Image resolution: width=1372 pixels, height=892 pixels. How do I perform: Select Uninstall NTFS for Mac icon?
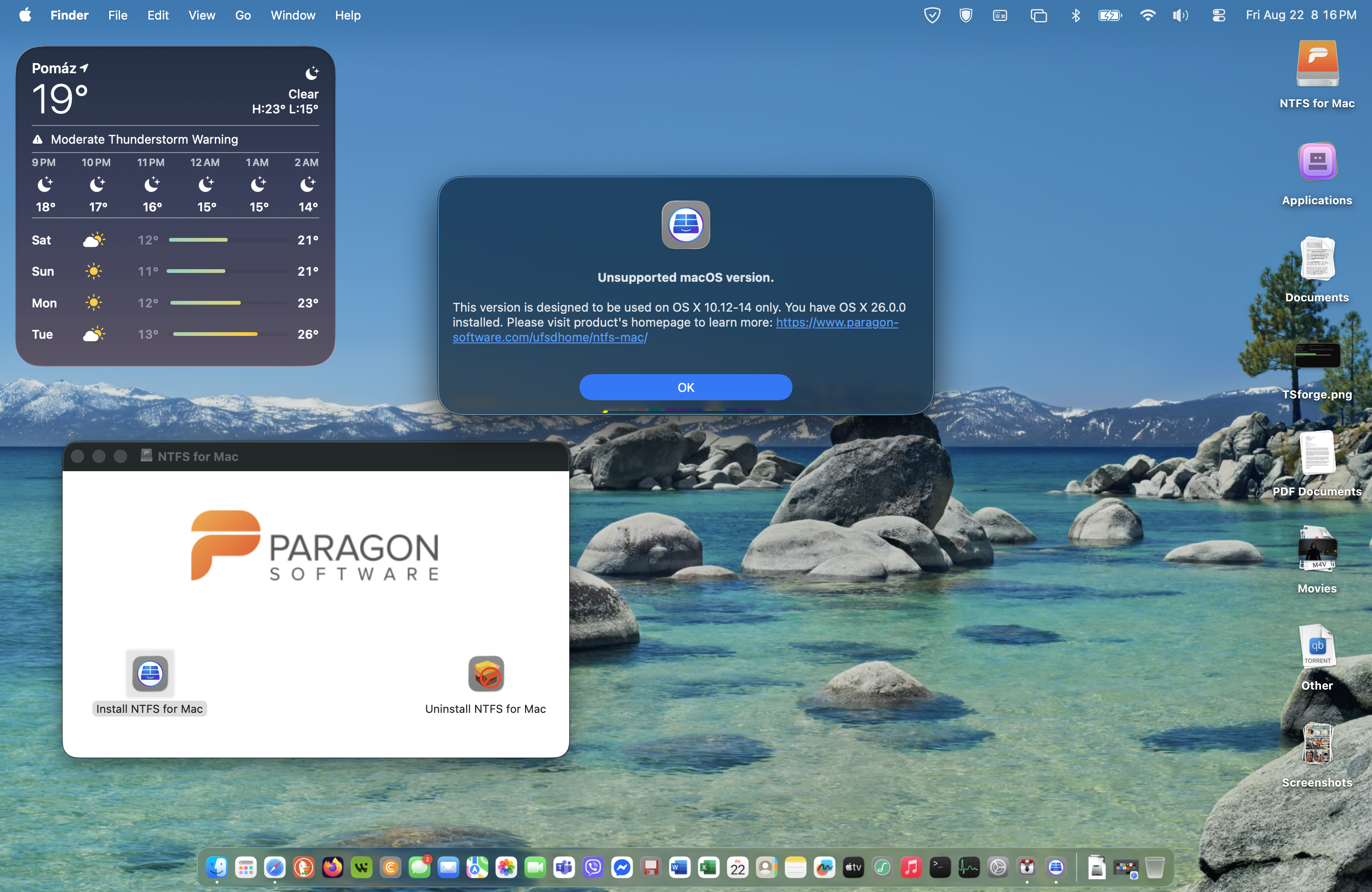486,673
